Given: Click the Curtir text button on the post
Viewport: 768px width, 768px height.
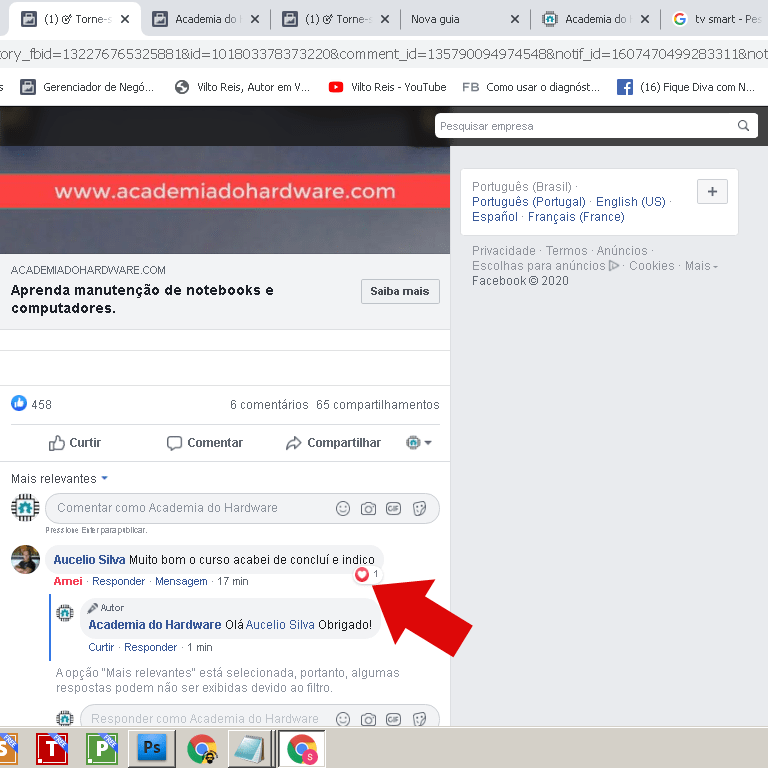Looking at the screenshot, I should [x=85, y=443].
